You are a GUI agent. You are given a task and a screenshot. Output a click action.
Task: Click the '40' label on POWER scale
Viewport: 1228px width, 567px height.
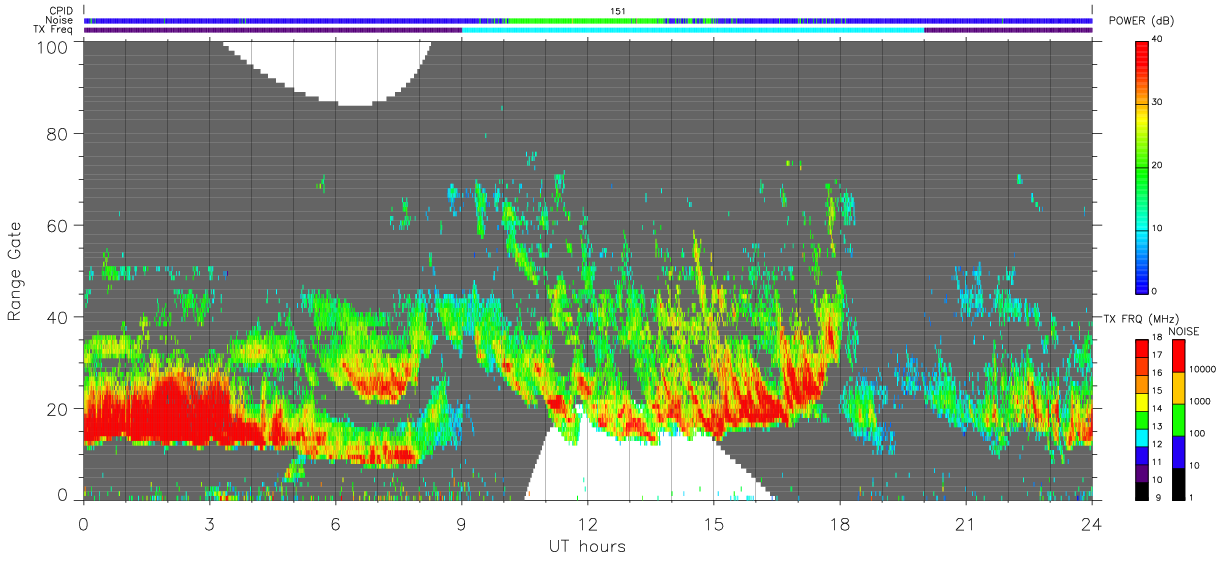(1159, 39)
